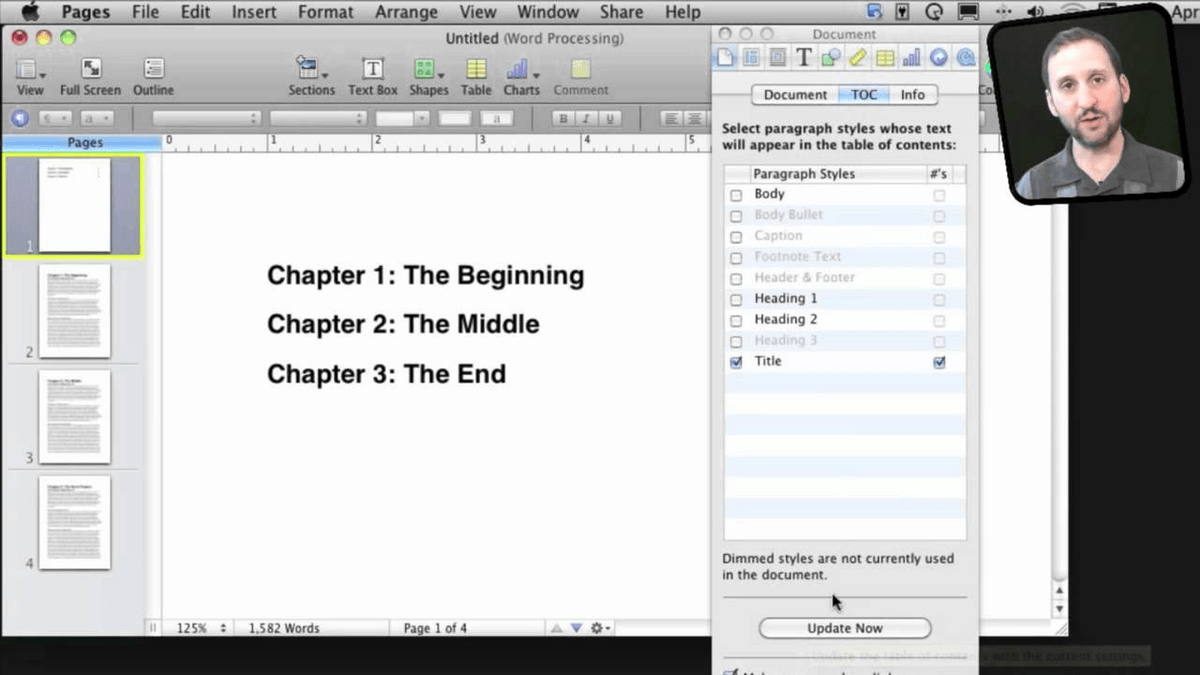
Task: Toggle the Title page numbers checkbox
Action: (939, 363)
